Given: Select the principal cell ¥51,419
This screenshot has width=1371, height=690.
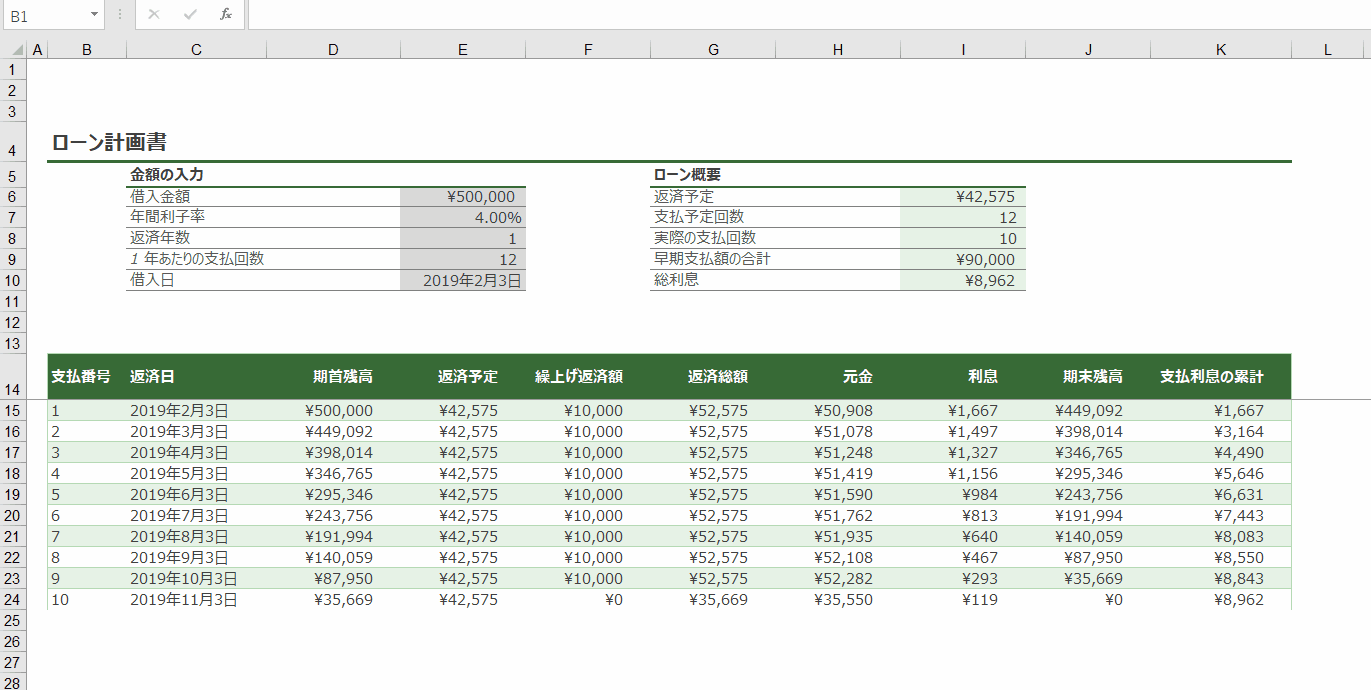Looking at the screenshot, I should pos(838,474).
